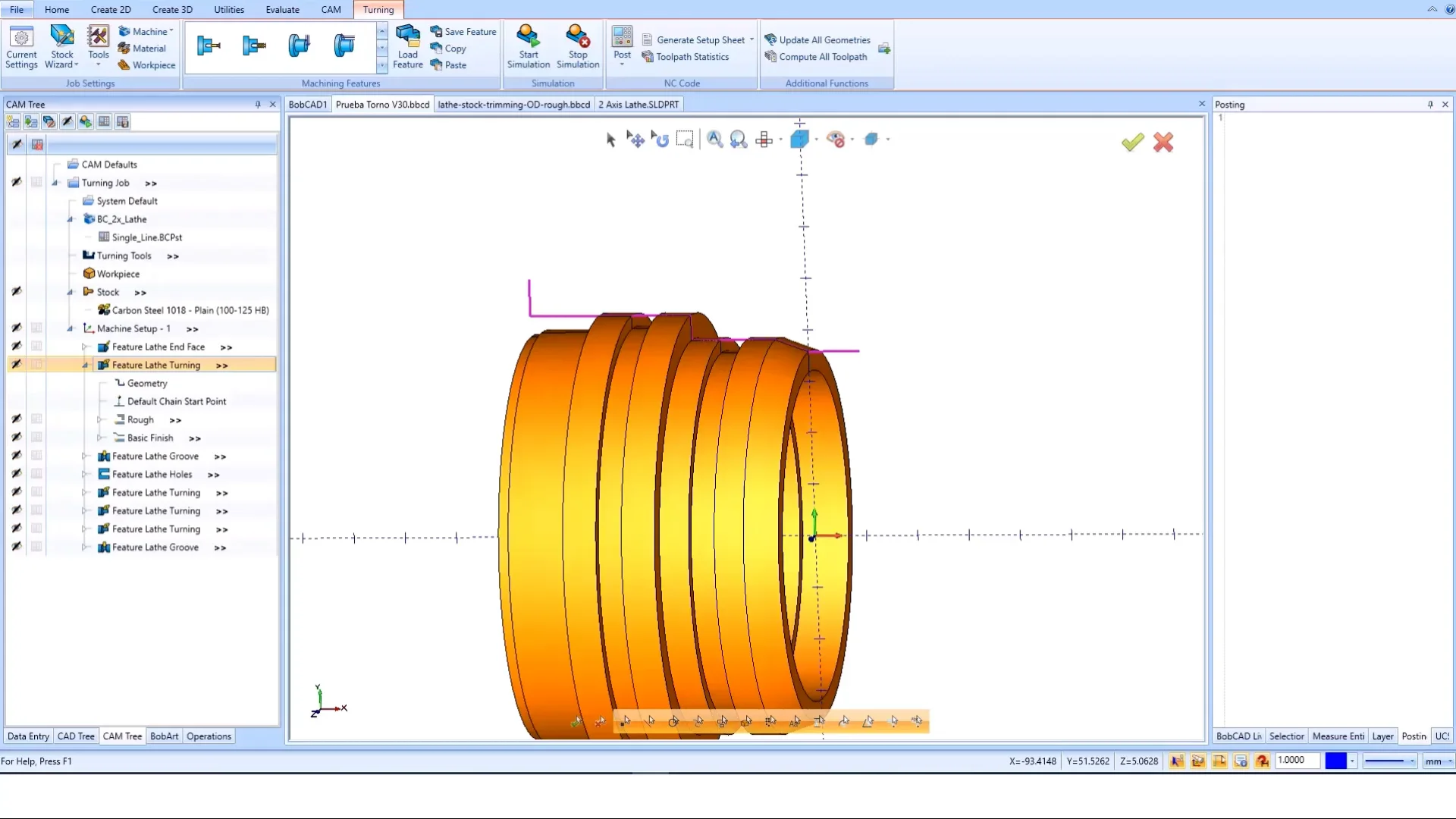Click the rotate view tool

tap(660, 140)
